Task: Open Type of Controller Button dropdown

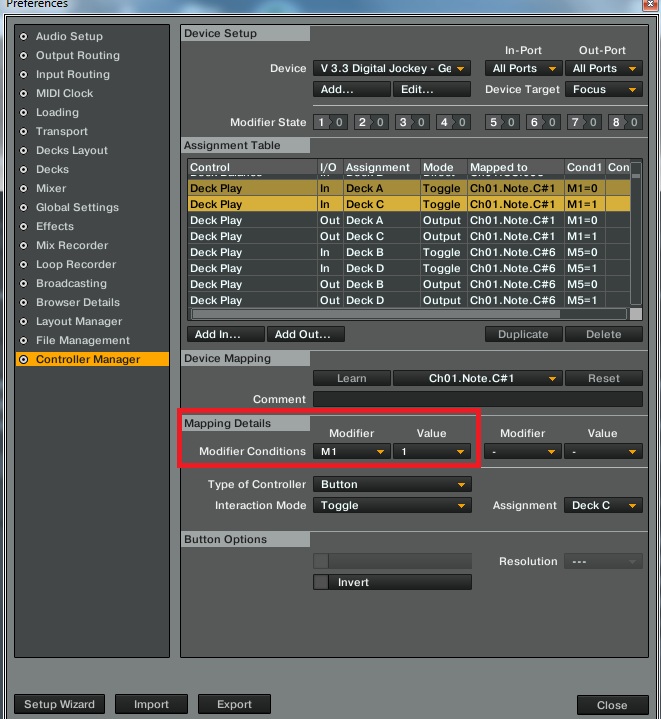Action: point(392,484)
